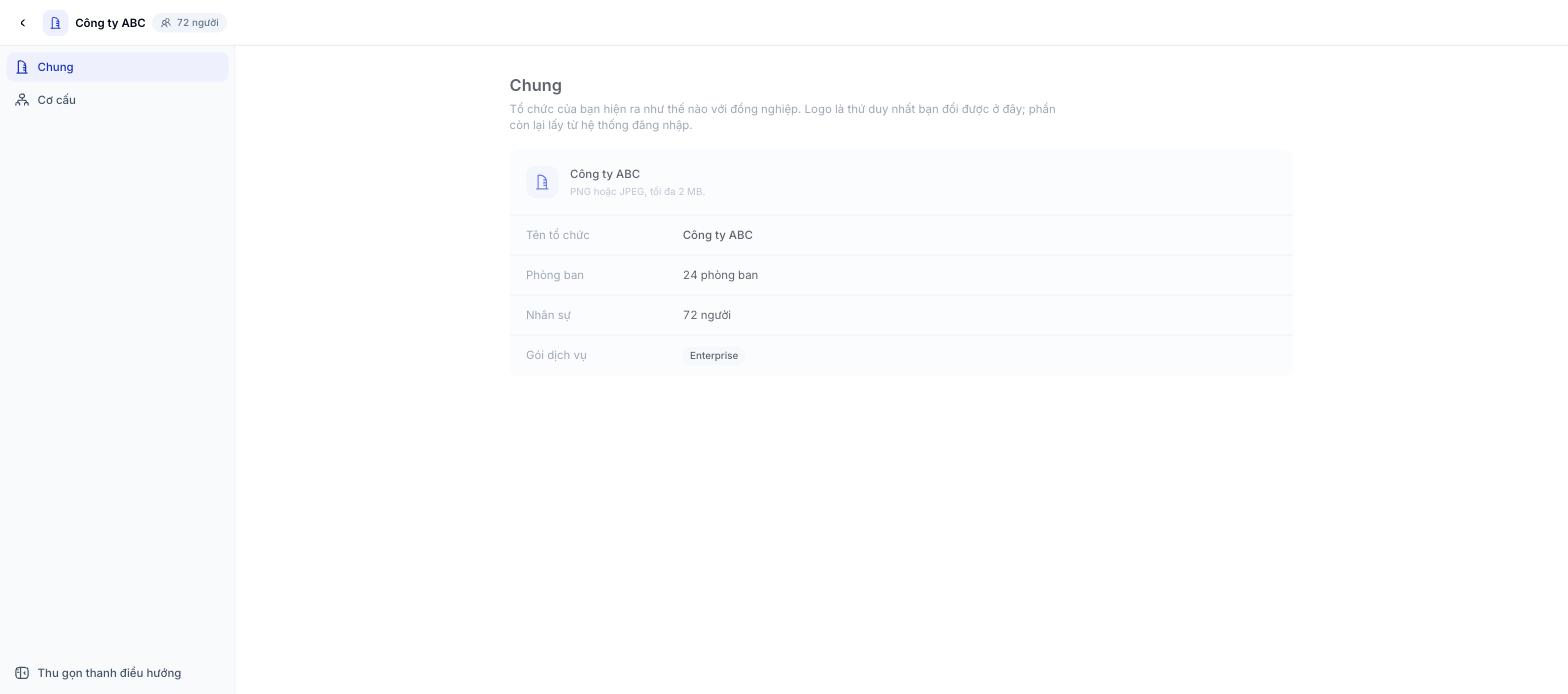
Task: Click Công ty ABC name beside logo
Action: [x=605, y=174]
